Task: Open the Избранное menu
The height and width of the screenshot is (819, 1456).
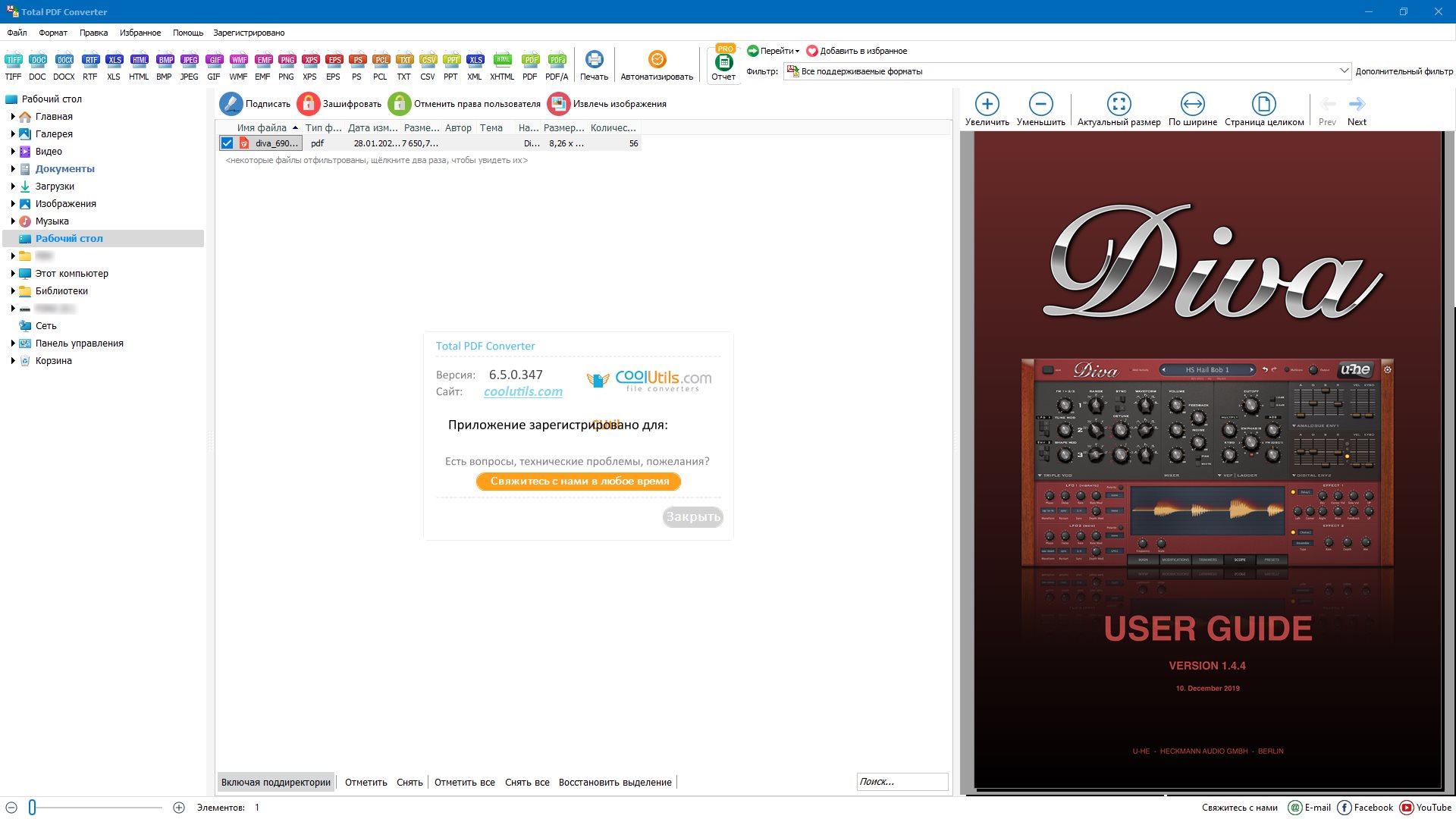Action: pos(140,33)
